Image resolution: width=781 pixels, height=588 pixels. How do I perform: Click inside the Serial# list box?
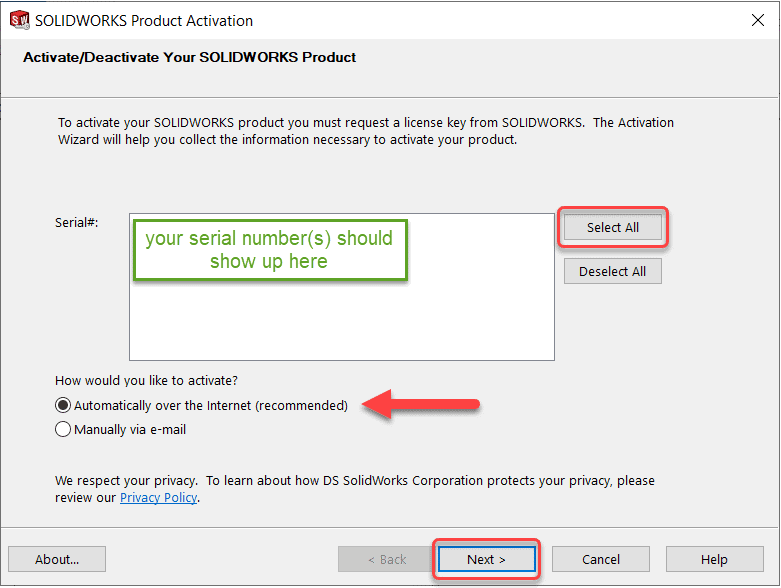point(340,320)
